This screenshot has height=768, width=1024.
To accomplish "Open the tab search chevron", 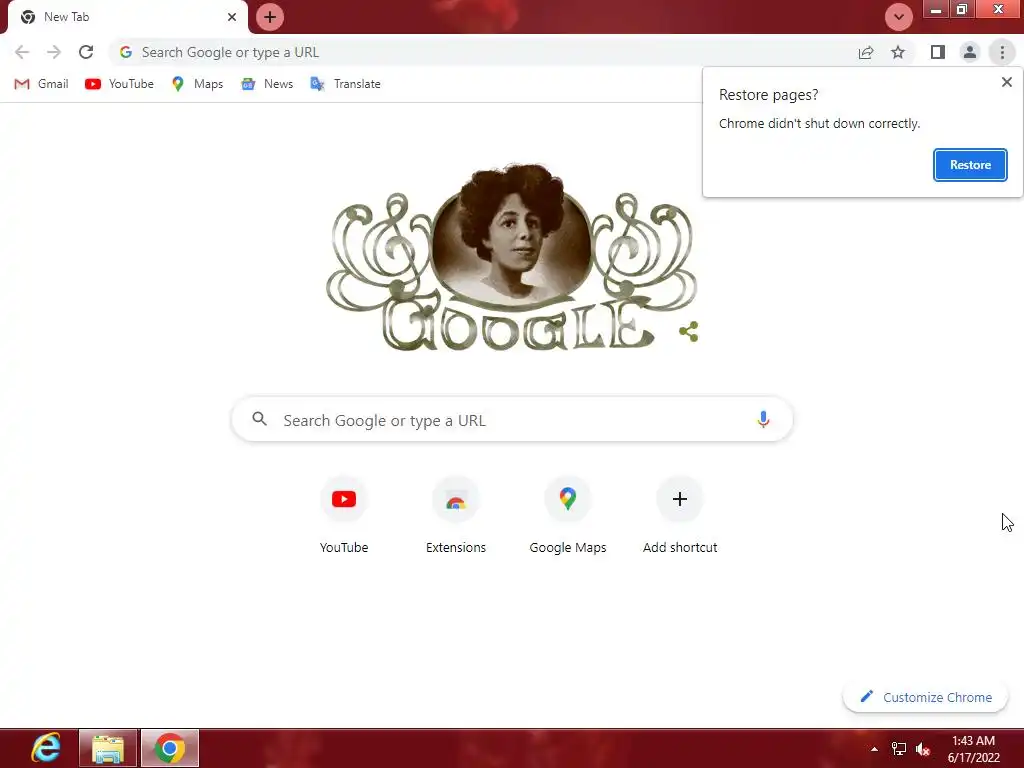I will point(899,17).
